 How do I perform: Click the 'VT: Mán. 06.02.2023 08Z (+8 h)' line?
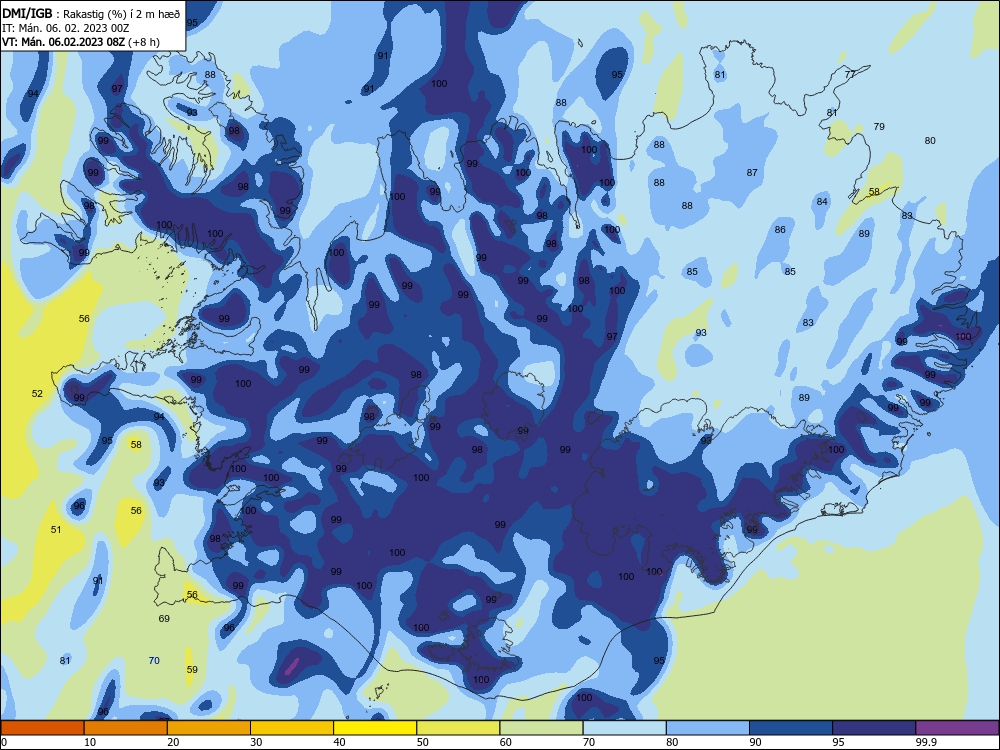81,42
